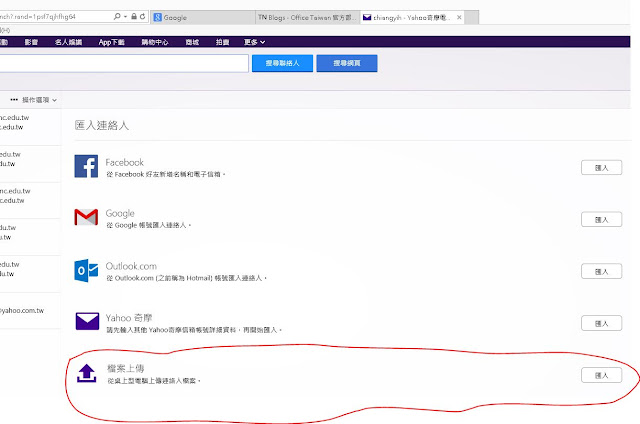
Task: Click the 搜尋聯絡人 search contacts button
Action: [282, 63]
